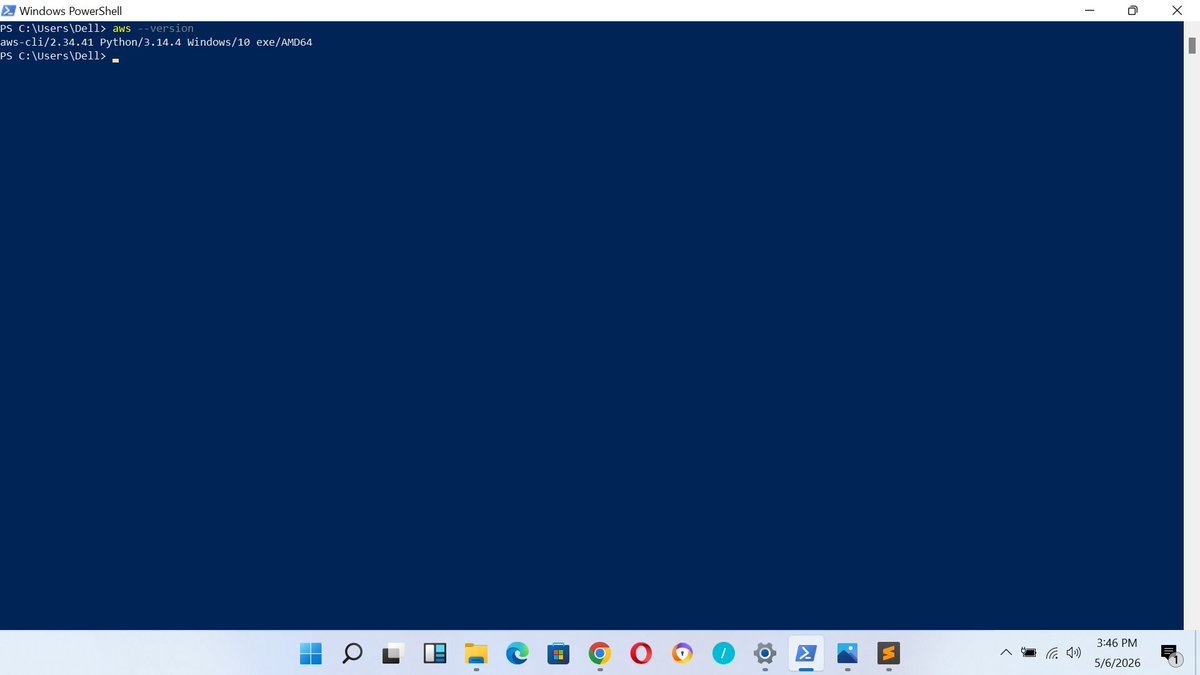Click the Show desktop strip in taskbar
The height and width of the screenshot is (675, 1200).
[1197, 653]
